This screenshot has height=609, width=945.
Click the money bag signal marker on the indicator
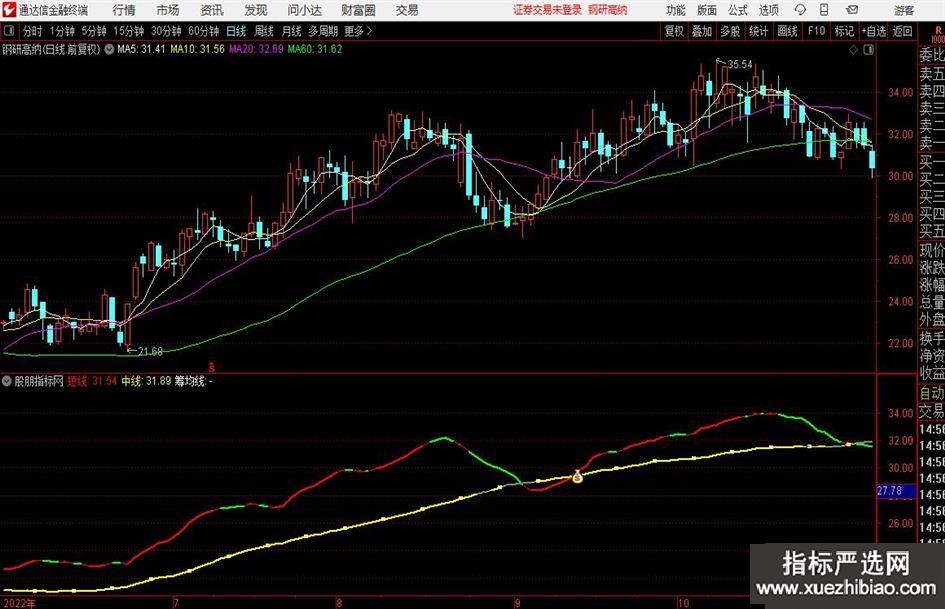(577, 477)
